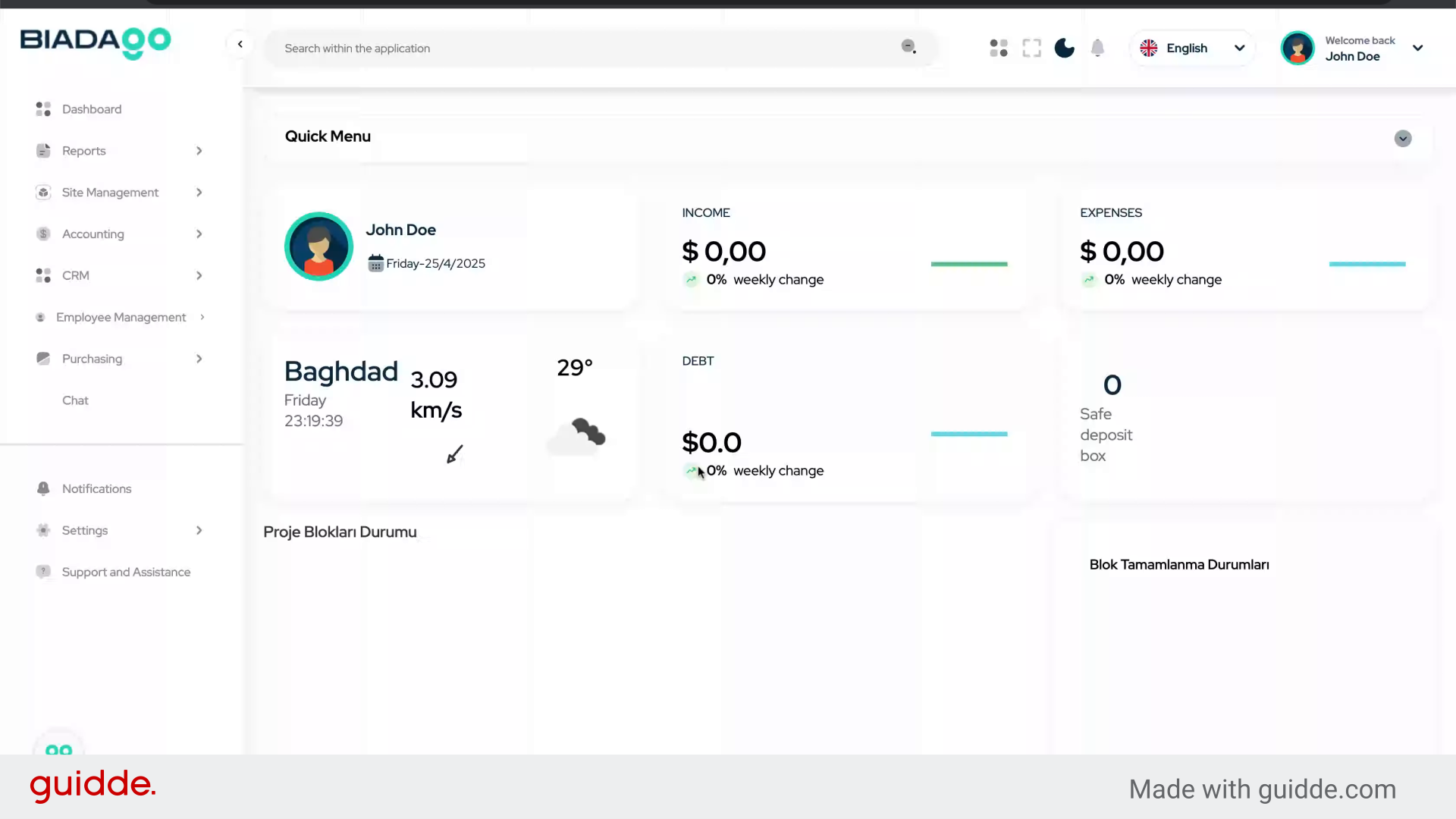
Task: Click the Biadago logo
Action: click(96, 42)
